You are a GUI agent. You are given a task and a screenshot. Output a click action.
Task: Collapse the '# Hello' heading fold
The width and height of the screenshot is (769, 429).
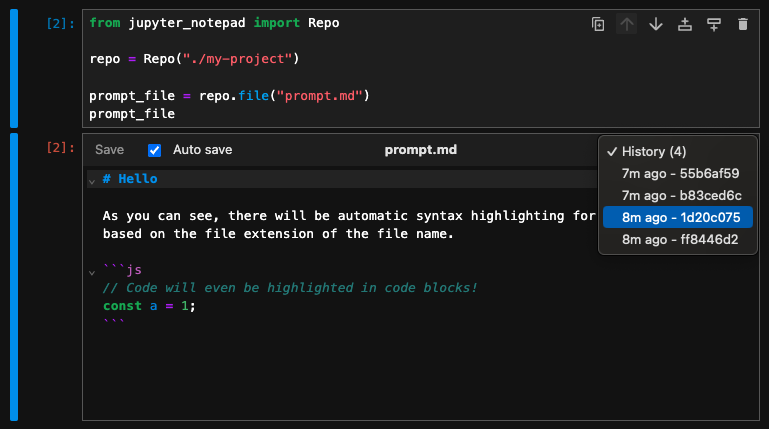[x=92, y=181]
